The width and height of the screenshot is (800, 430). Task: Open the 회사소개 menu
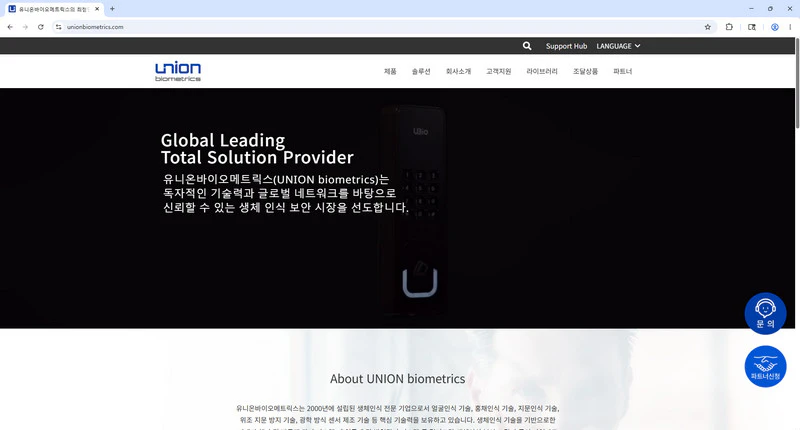point(458,71)
